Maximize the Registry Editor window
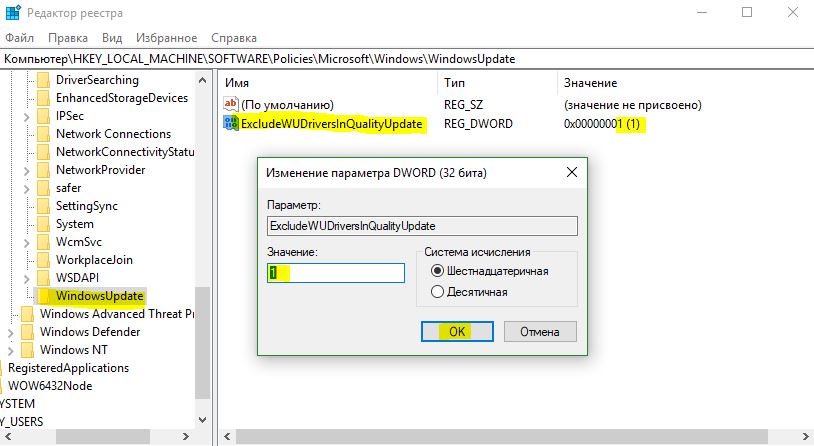 (x=747, y=12)
